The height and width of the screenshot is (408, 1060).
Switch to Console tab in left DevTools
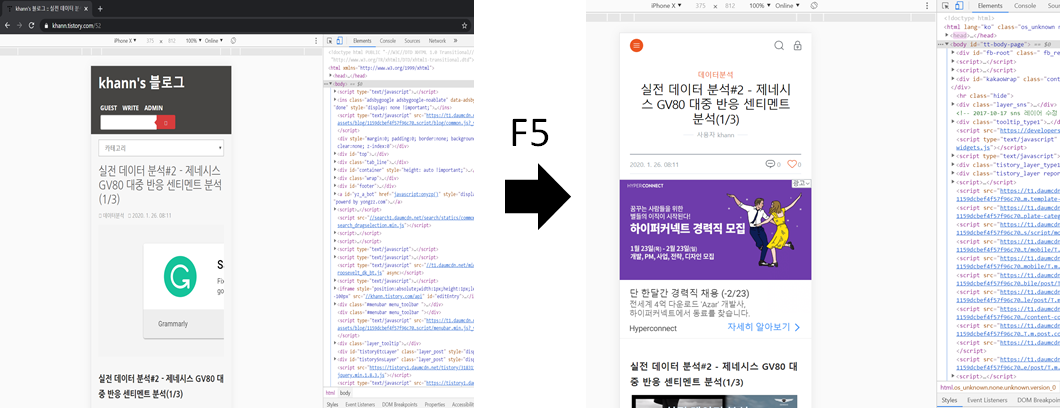387,41
